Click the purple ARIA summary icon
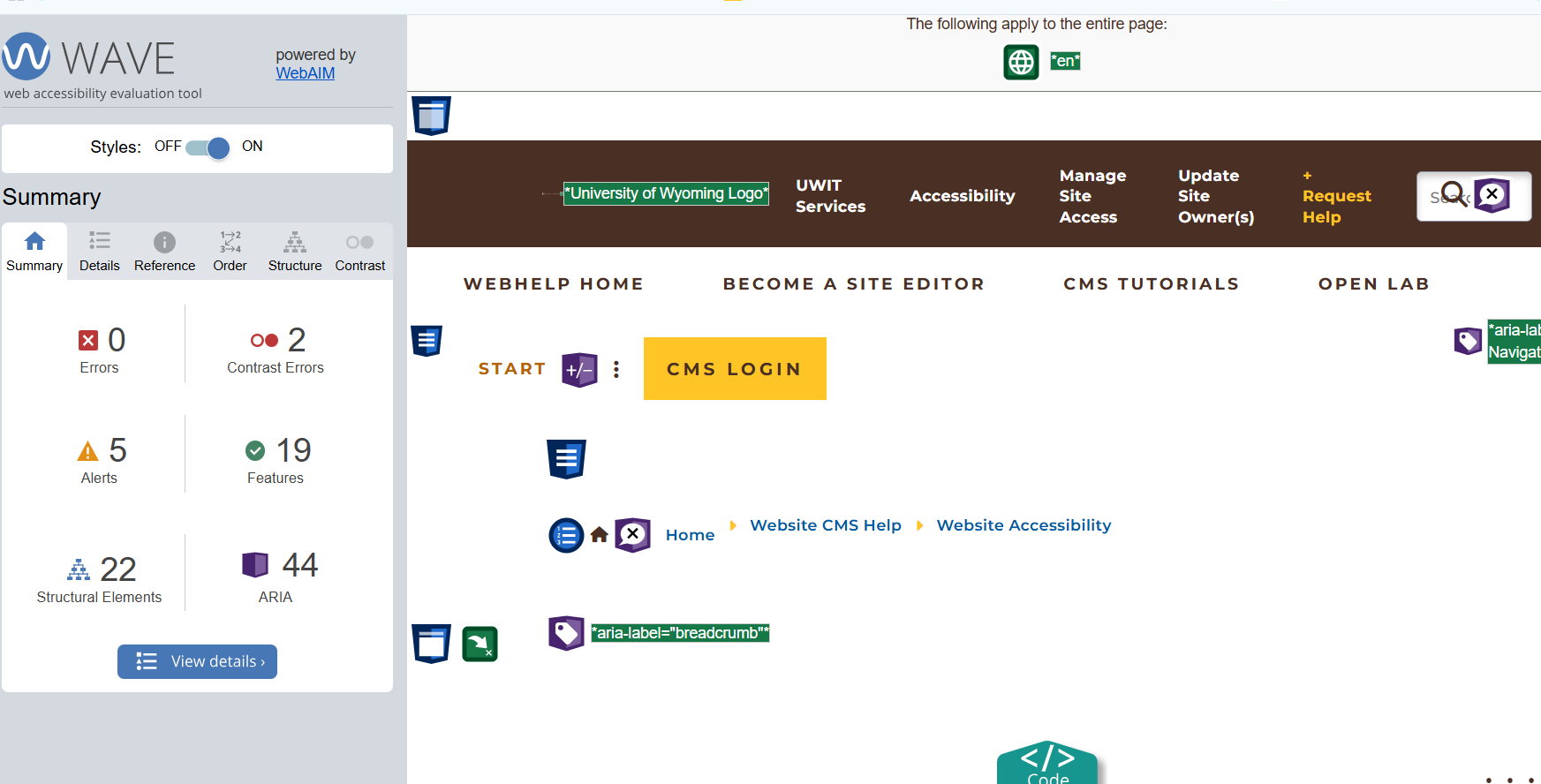The width and height of the screenshot is (1541, 784). point(255,565)
